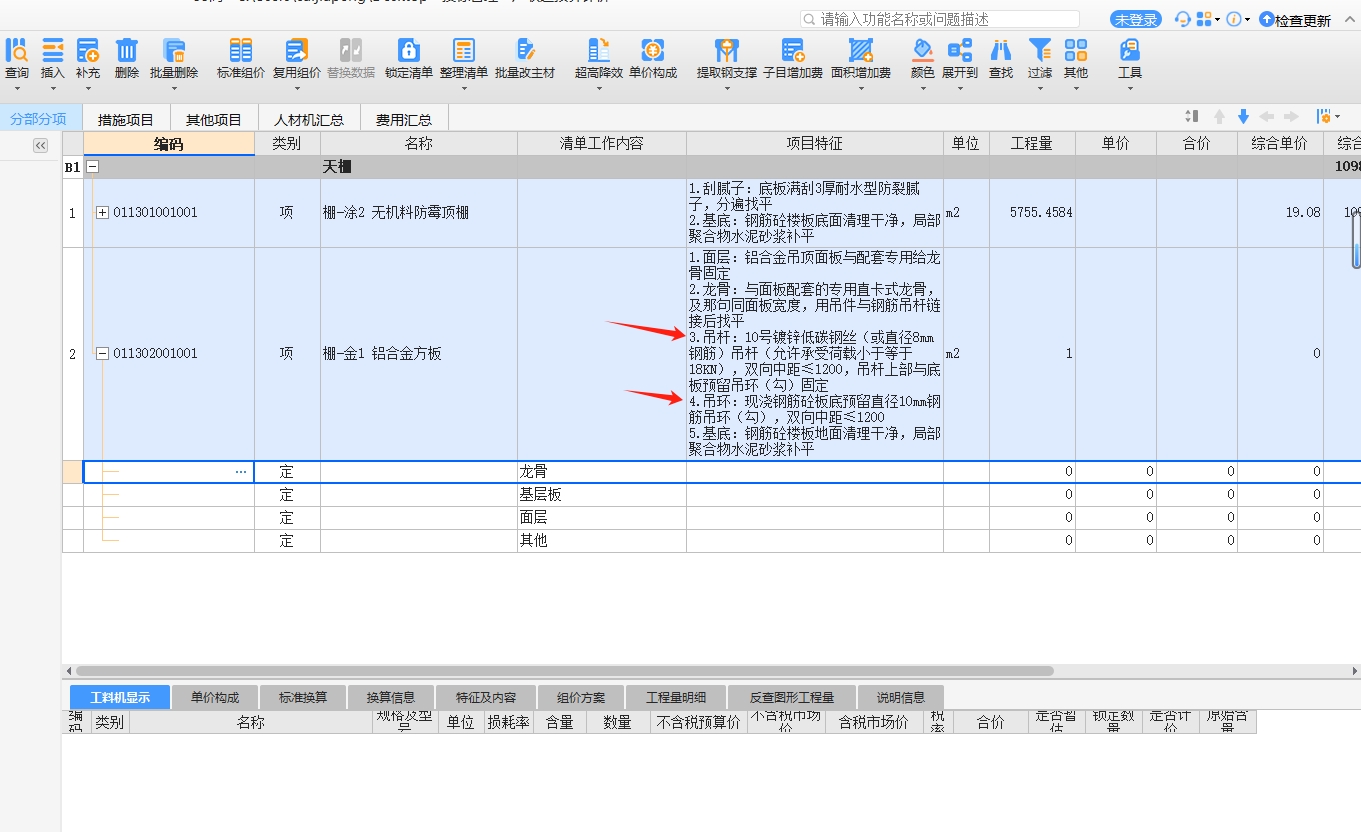Click the grey right arrow icon above table
Image resolution: width=1361 pixels, height=832 pixels.
point(1291,117)
